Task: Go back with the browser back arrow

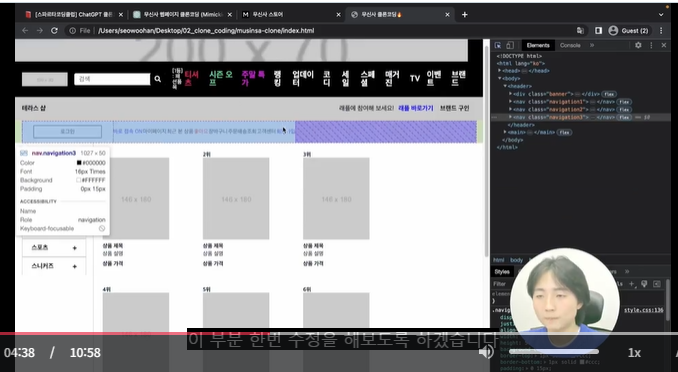Action: click(25, 31)
